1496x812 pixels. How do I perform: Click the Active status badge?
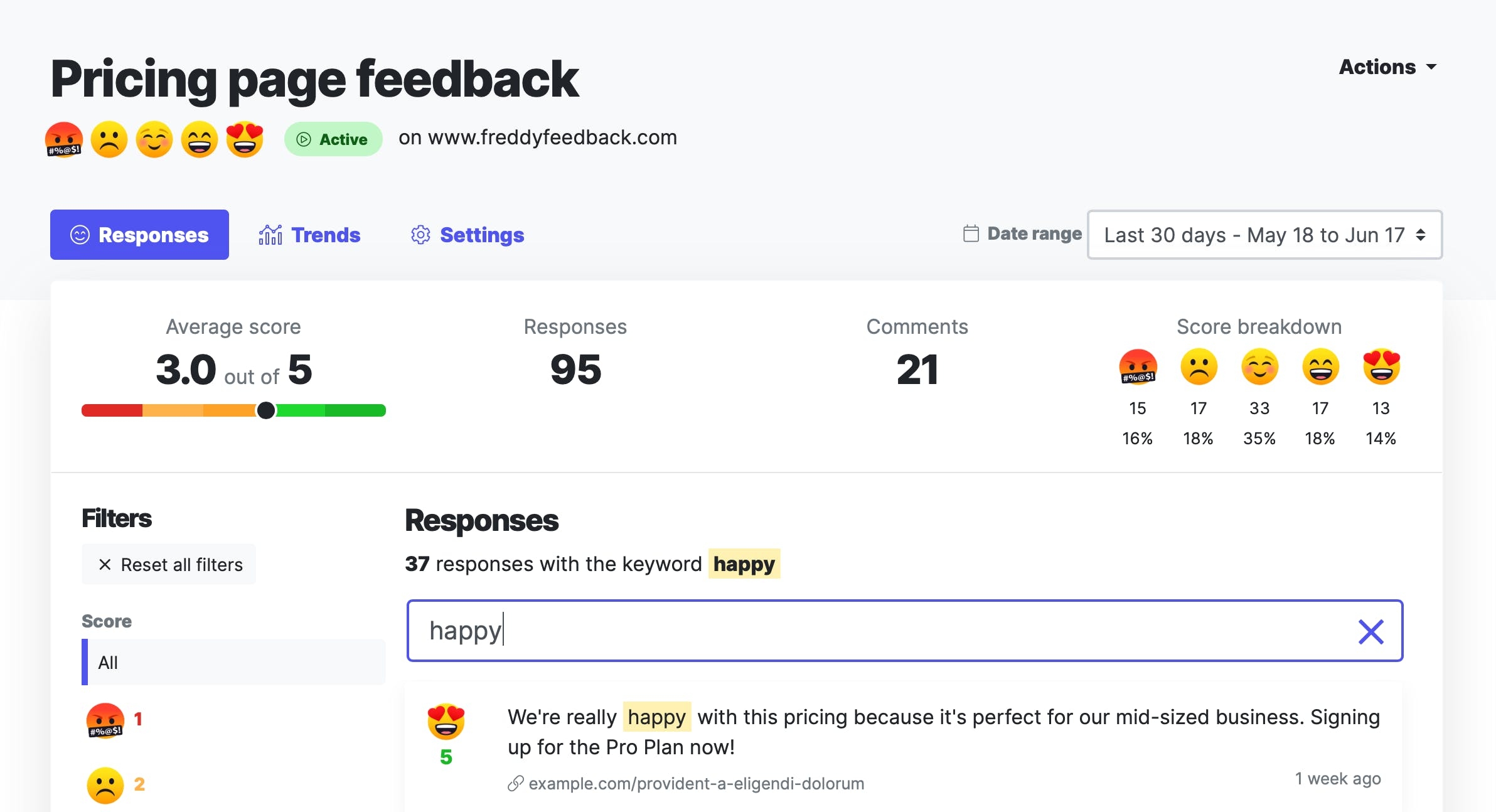click(333, 139)
